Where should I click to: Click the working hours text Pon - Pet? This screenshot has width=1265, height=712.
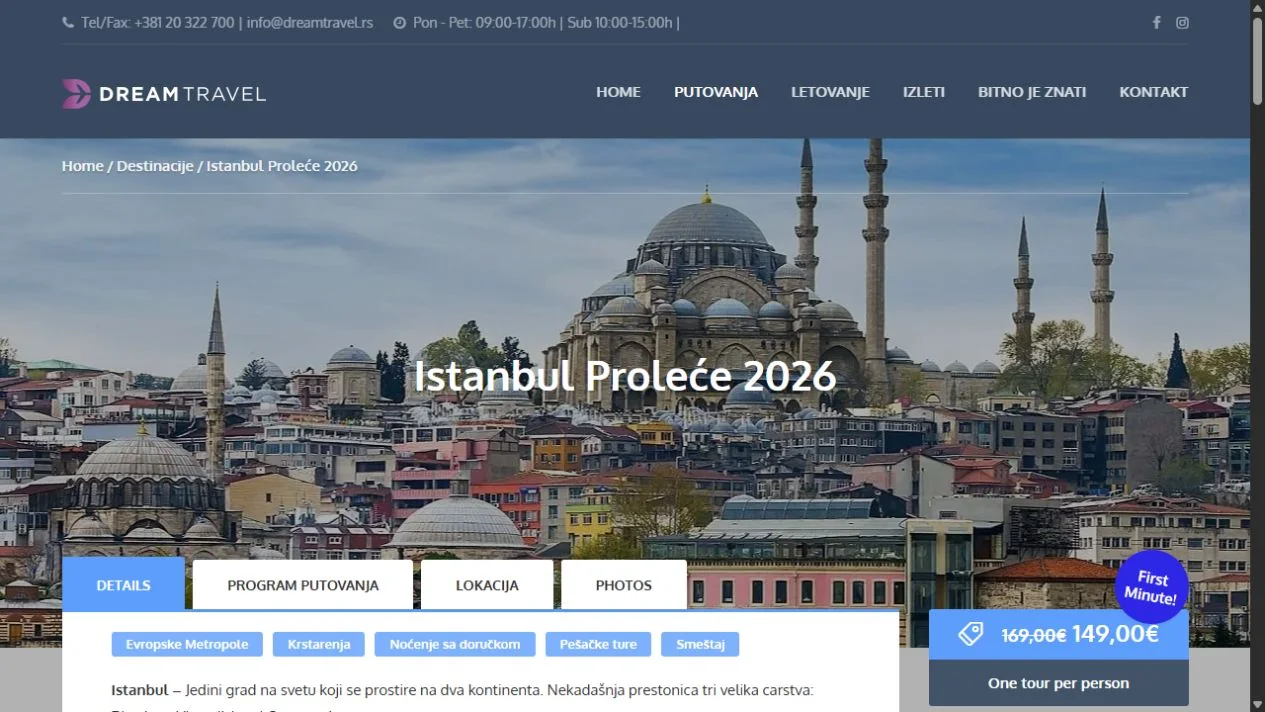tap(547, 23)
